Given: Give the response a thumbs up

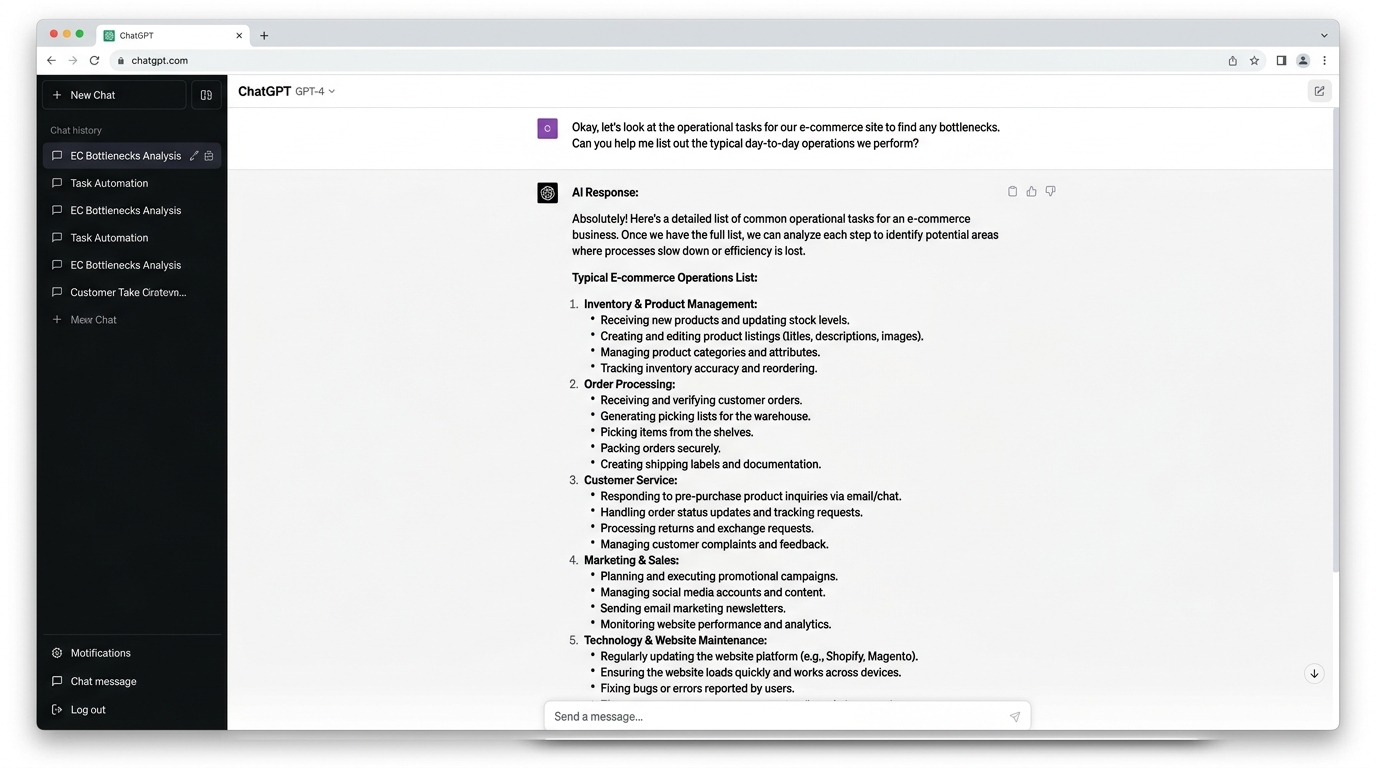Looking at the screenshot, I should coord(1031,191).
